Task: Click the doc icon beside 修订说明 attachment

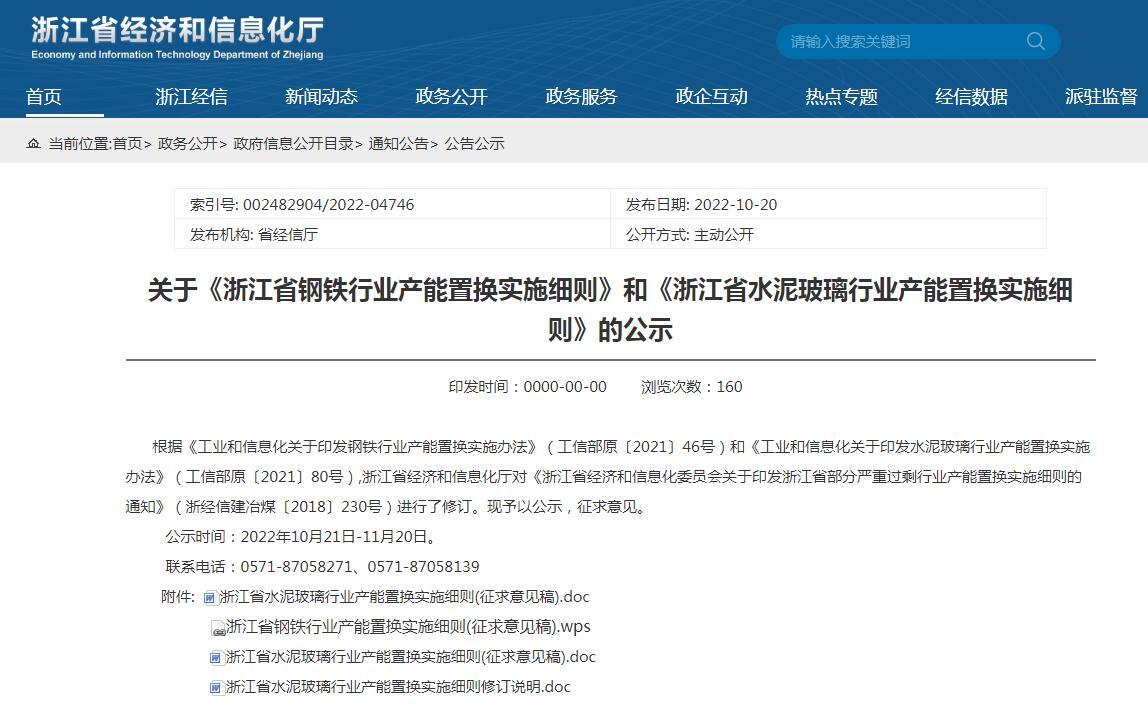Action: pyautogui.click(x=215, y=688)
